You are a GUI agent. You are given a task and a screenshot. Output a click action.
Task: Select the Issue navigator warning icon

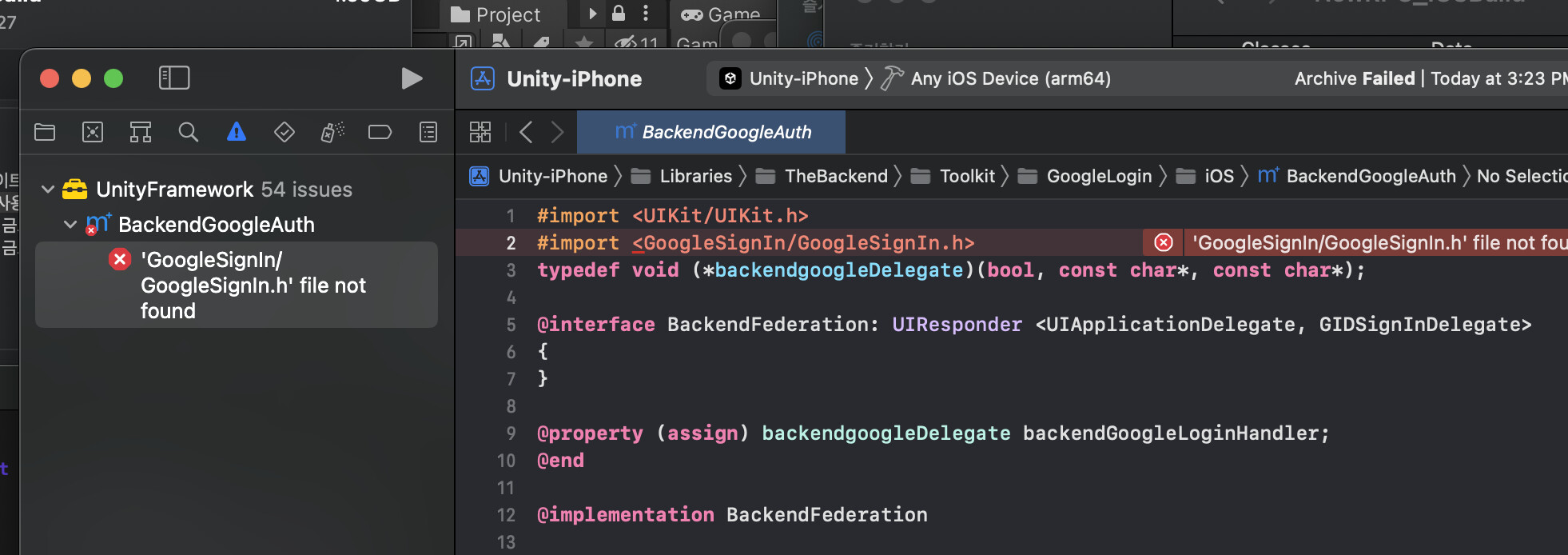coord(237,132)
